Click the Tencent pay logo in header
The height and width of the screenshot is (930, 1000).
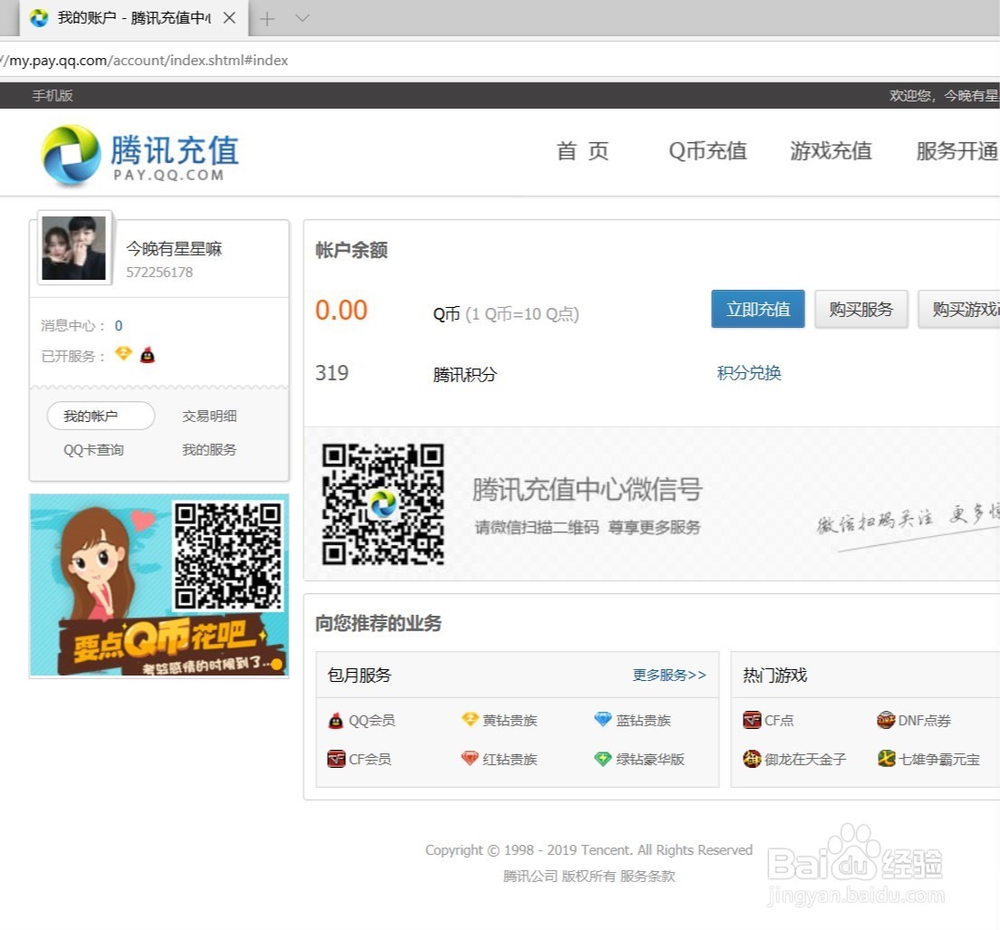pyautogui.click(x=140, y=155)
